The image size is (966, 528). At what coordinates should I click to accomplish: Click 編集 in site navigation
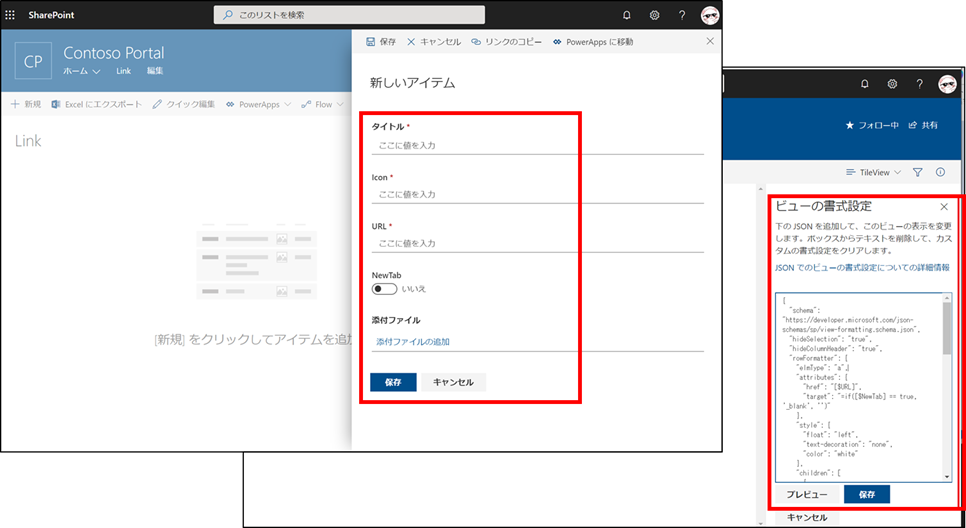(x=155, y=71)
